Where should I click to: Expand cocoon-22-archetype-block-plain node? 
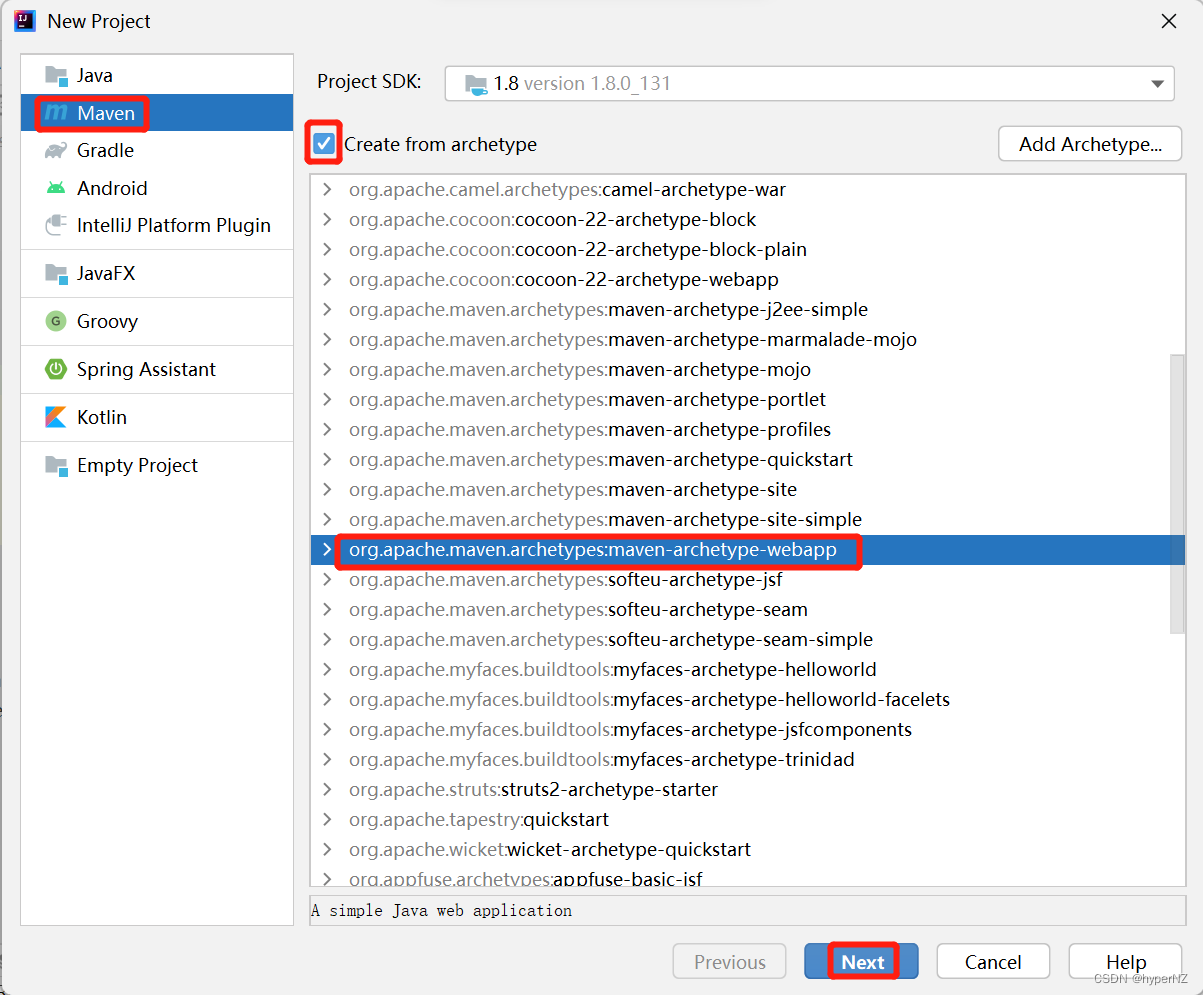(x=327, y=249)
